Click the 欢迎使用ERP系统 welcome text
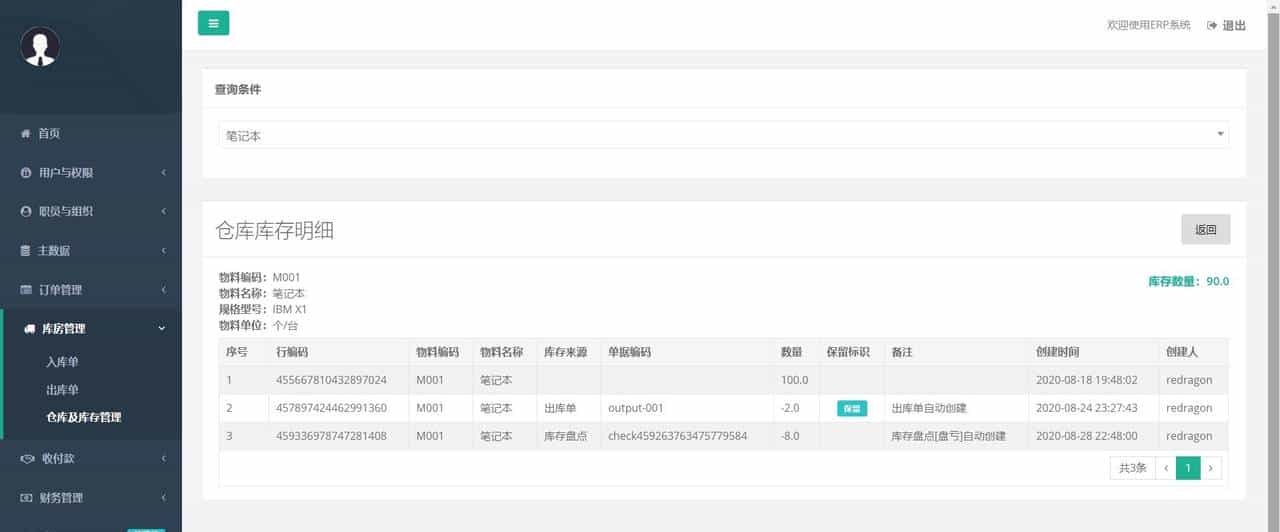This screenshot has width=1280, height=532. click(1149, 25)
